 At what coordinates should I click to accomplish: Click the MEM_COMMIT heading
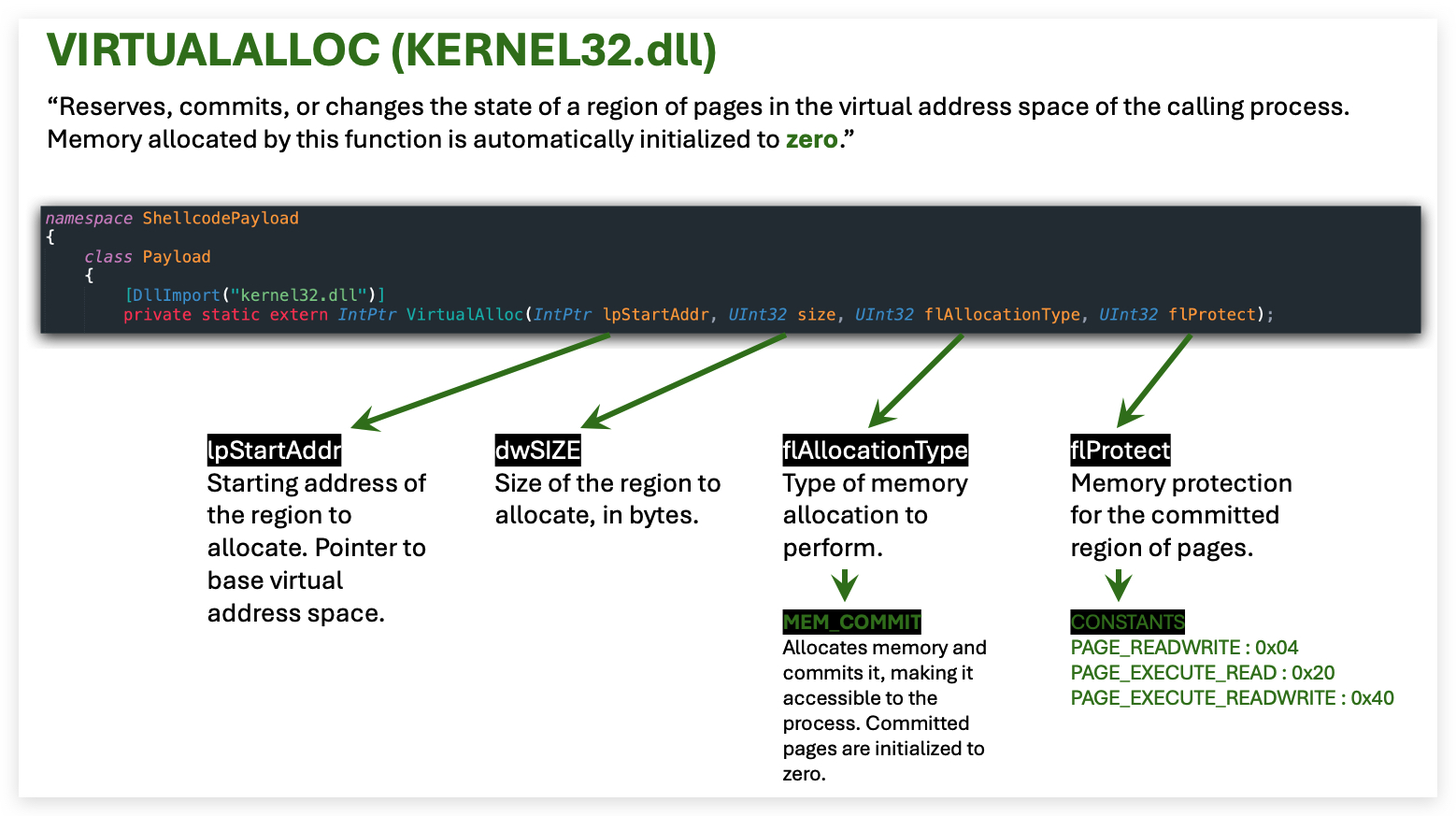coord(851,623)
